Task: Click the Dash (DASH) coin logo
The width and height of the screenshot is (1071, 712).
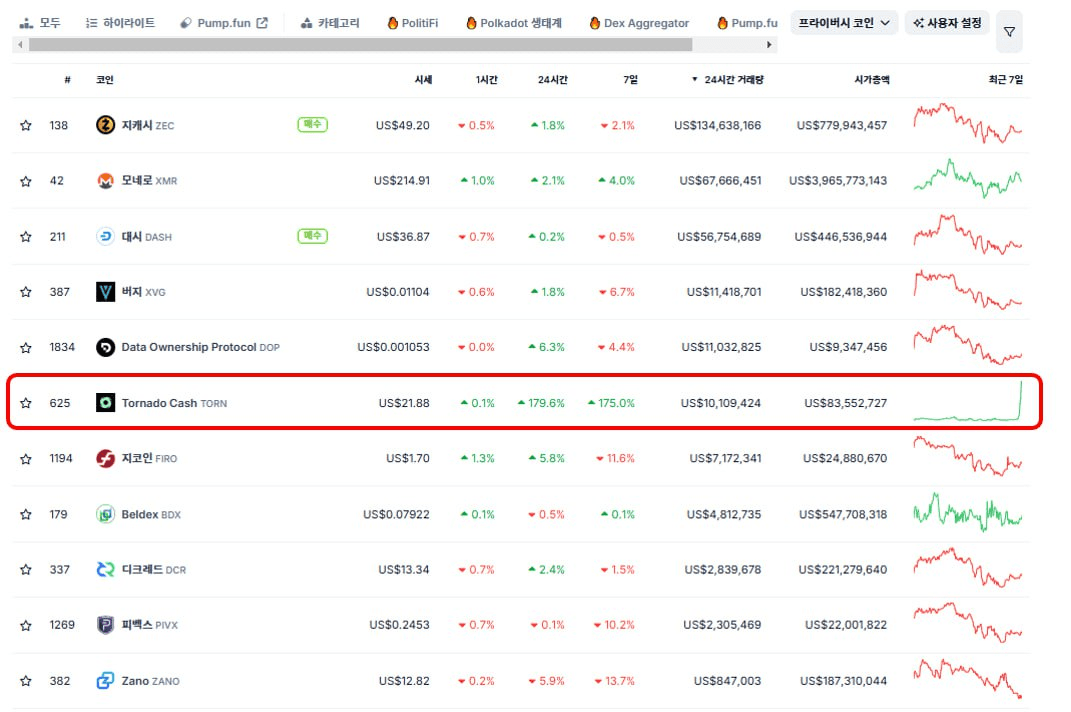Action: (x=105, y=236)
